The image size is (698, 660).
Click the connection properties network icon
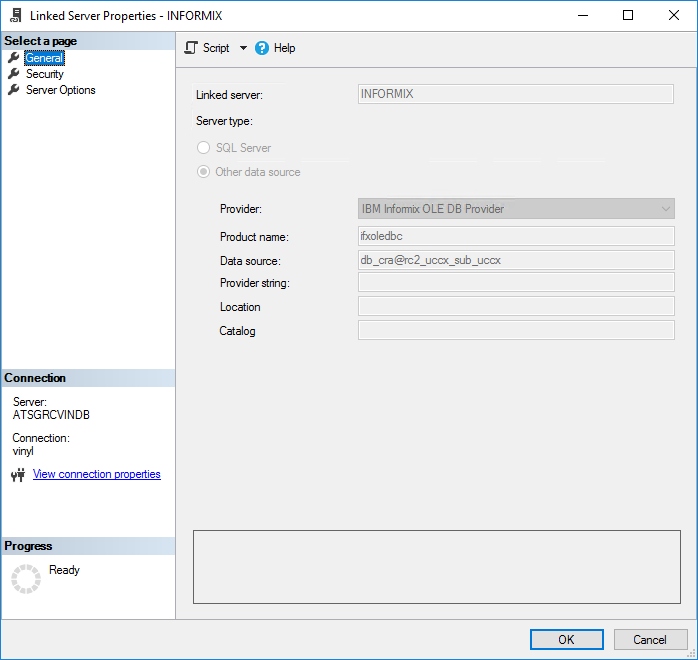click(17, 475)
